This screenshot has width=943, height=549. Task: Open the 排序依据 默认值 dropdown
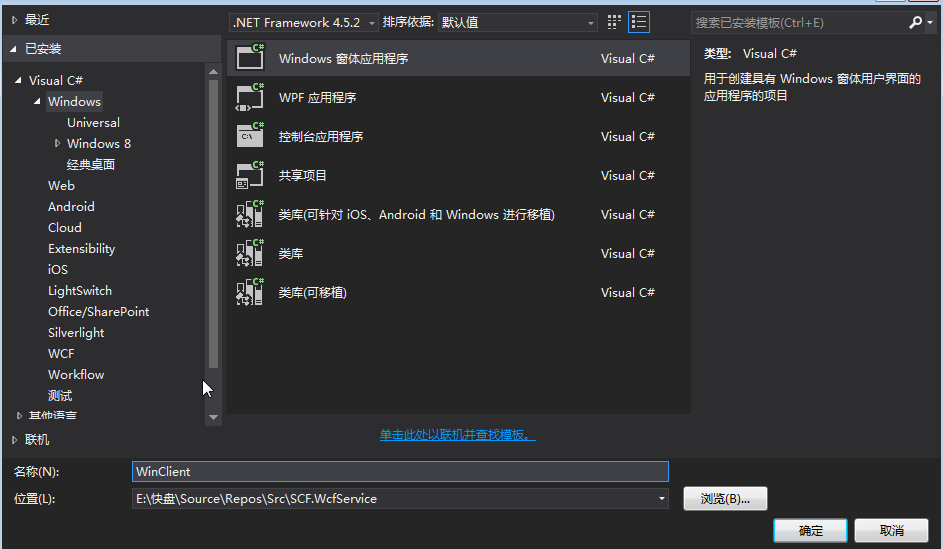518,22
